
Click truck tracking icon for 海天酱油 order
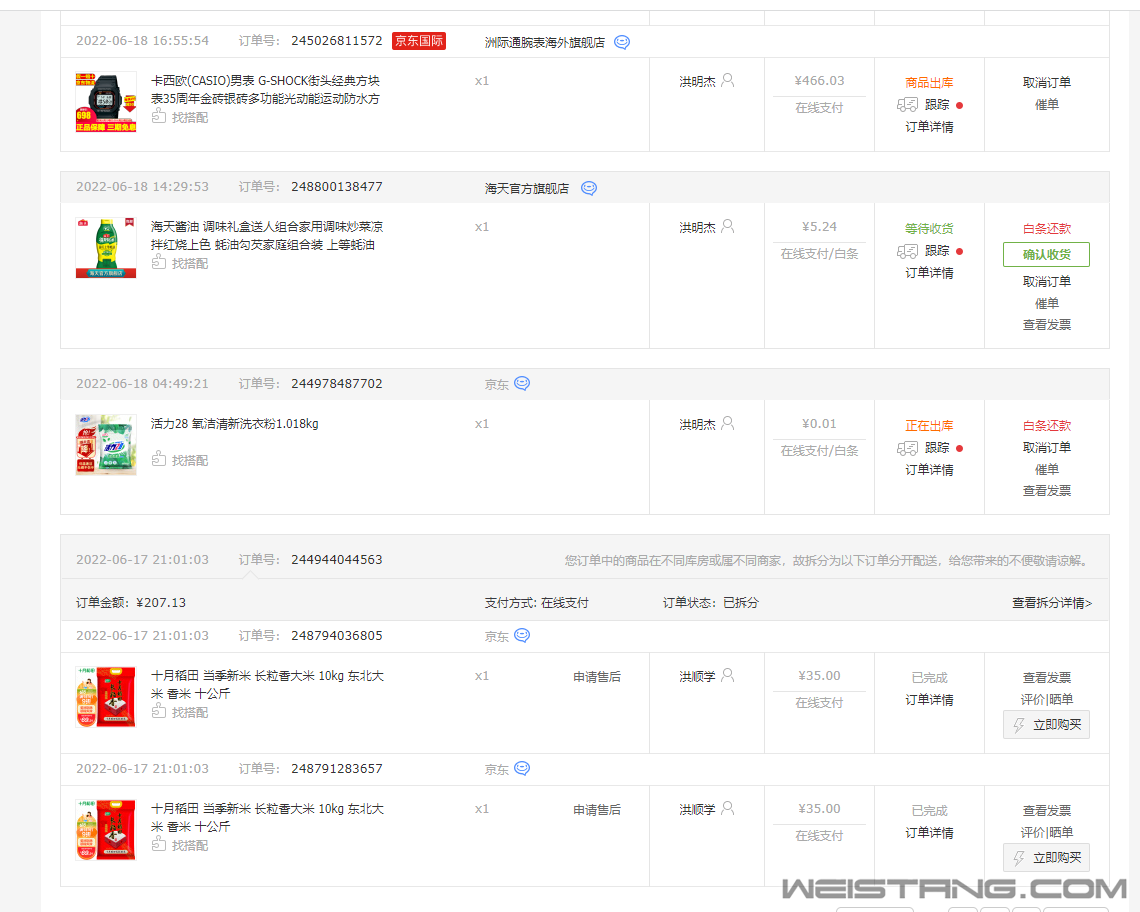pos(907,251)
